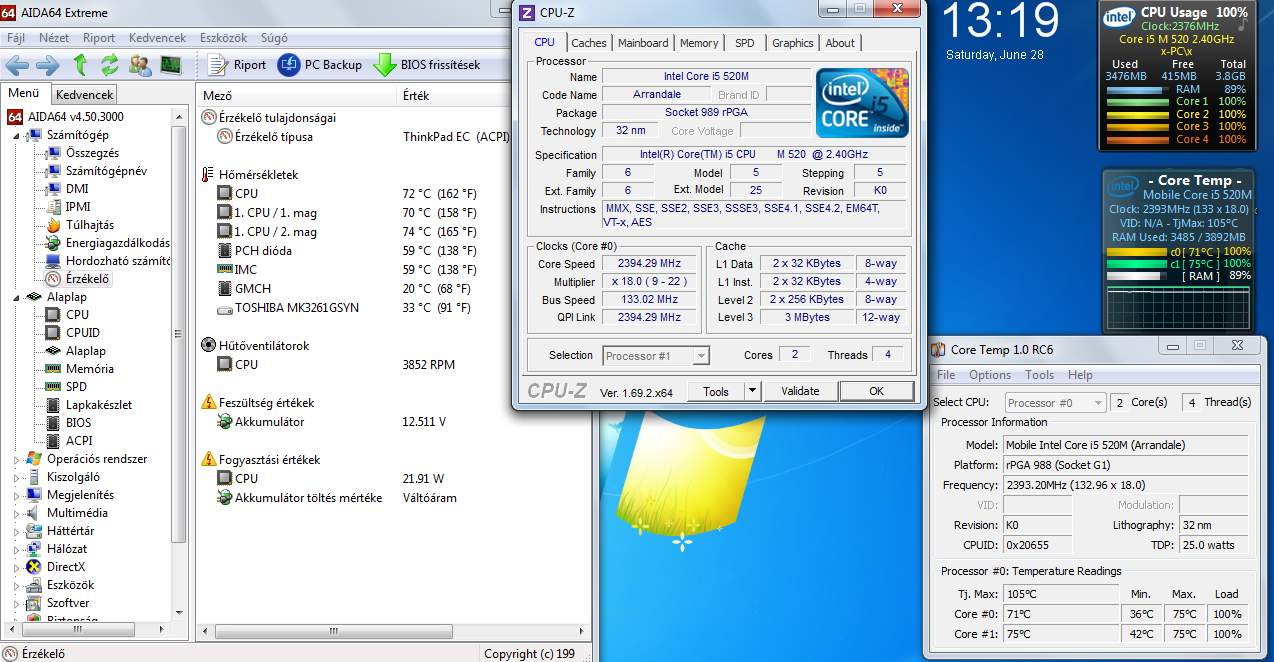The image size is (1274, 662).
Task: Select Lapkakészlet chipset item
Action: (99, 405)
